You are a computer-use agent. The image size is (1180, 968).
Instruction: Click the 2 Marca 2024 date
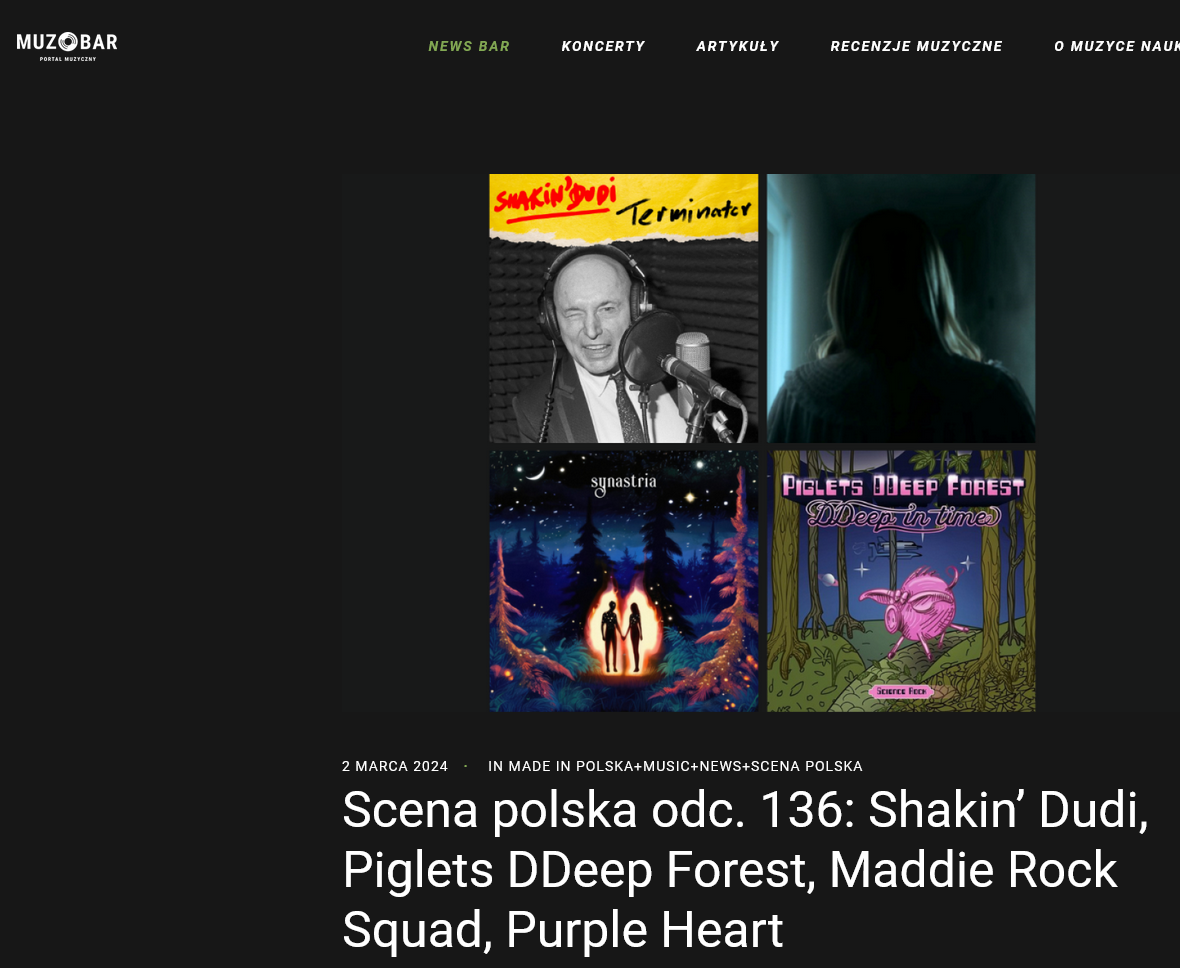[395, 766]
